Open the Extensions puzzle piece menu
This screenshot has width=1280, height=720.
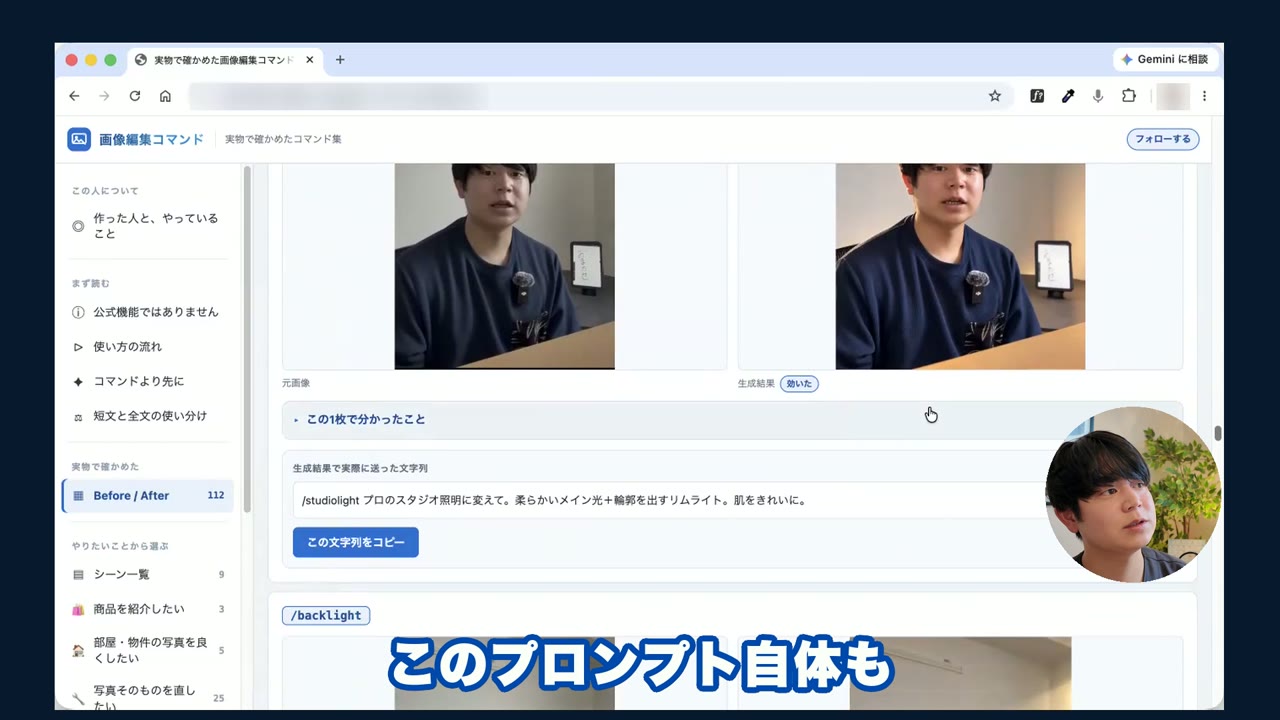click(1129, 96)
